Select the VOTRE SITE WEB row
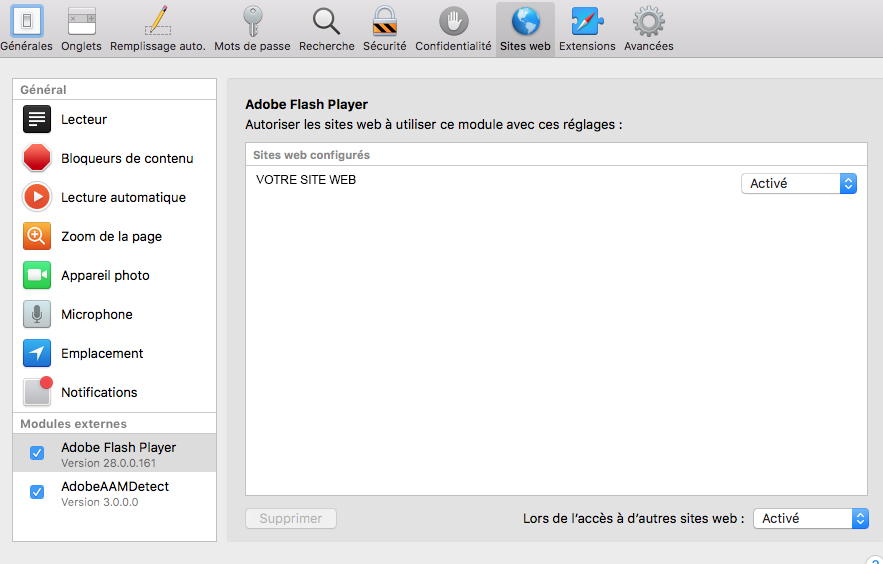 [556, 183]
